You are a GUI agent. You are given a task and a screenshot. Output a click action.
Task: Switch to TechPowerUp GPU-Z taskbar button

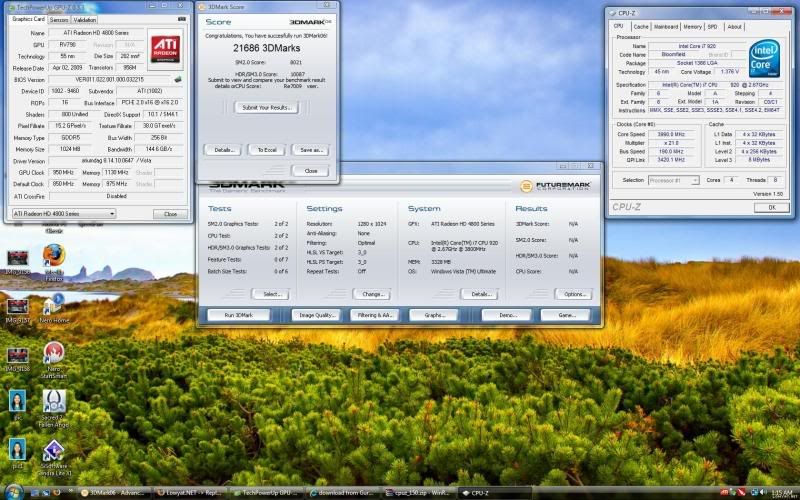click(266, 493)
